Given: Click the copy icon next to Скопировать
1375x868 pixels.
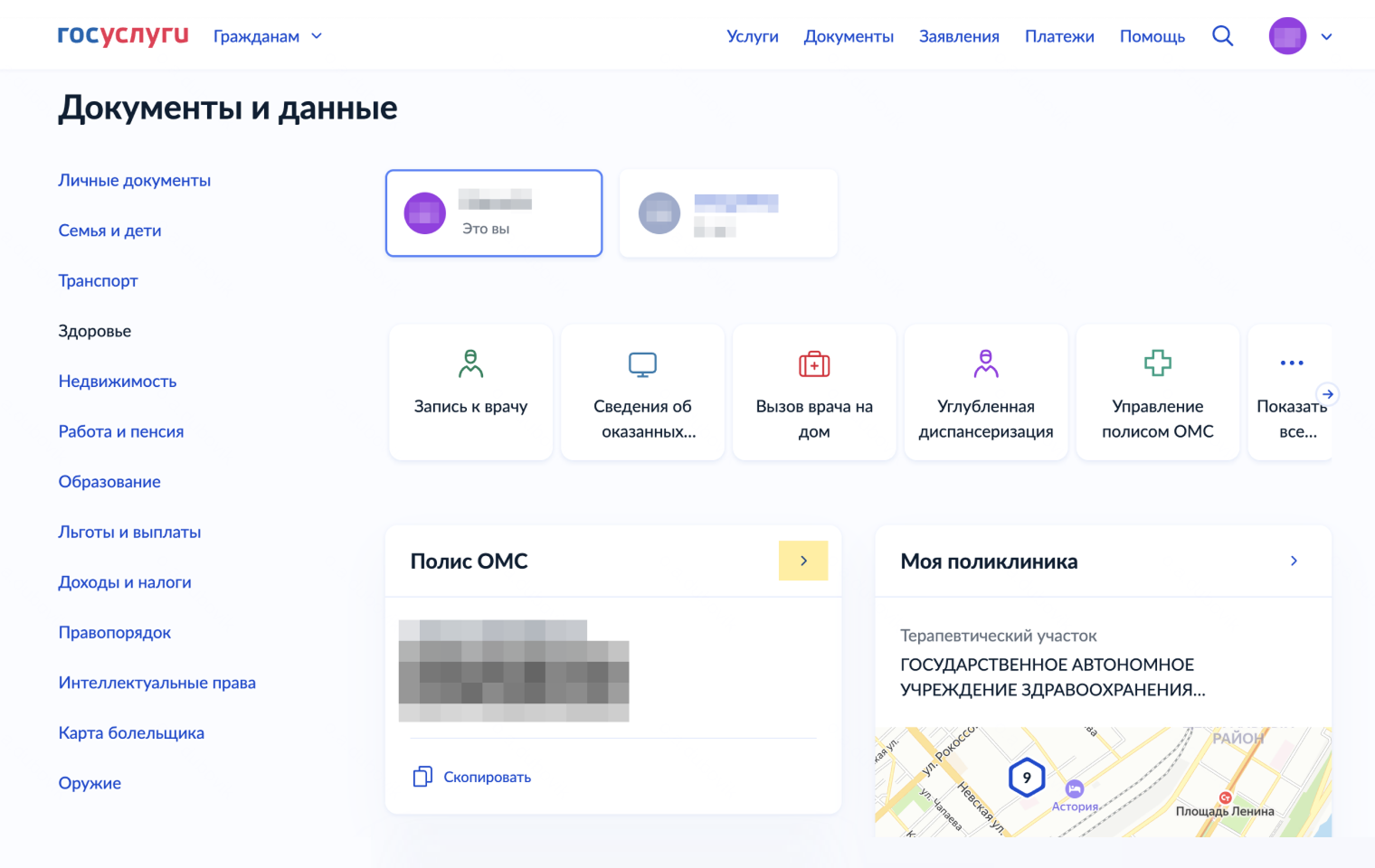Looking at the screenshot, I should coord(422,776).
